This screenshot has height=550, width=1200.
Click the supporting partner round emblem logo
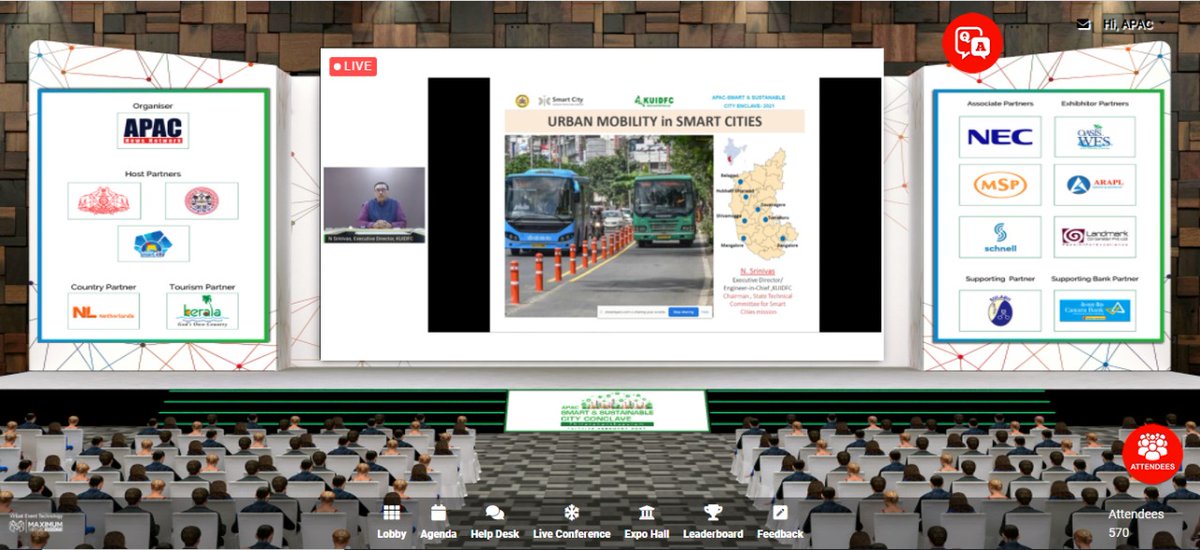click(x=1000, y=311)
